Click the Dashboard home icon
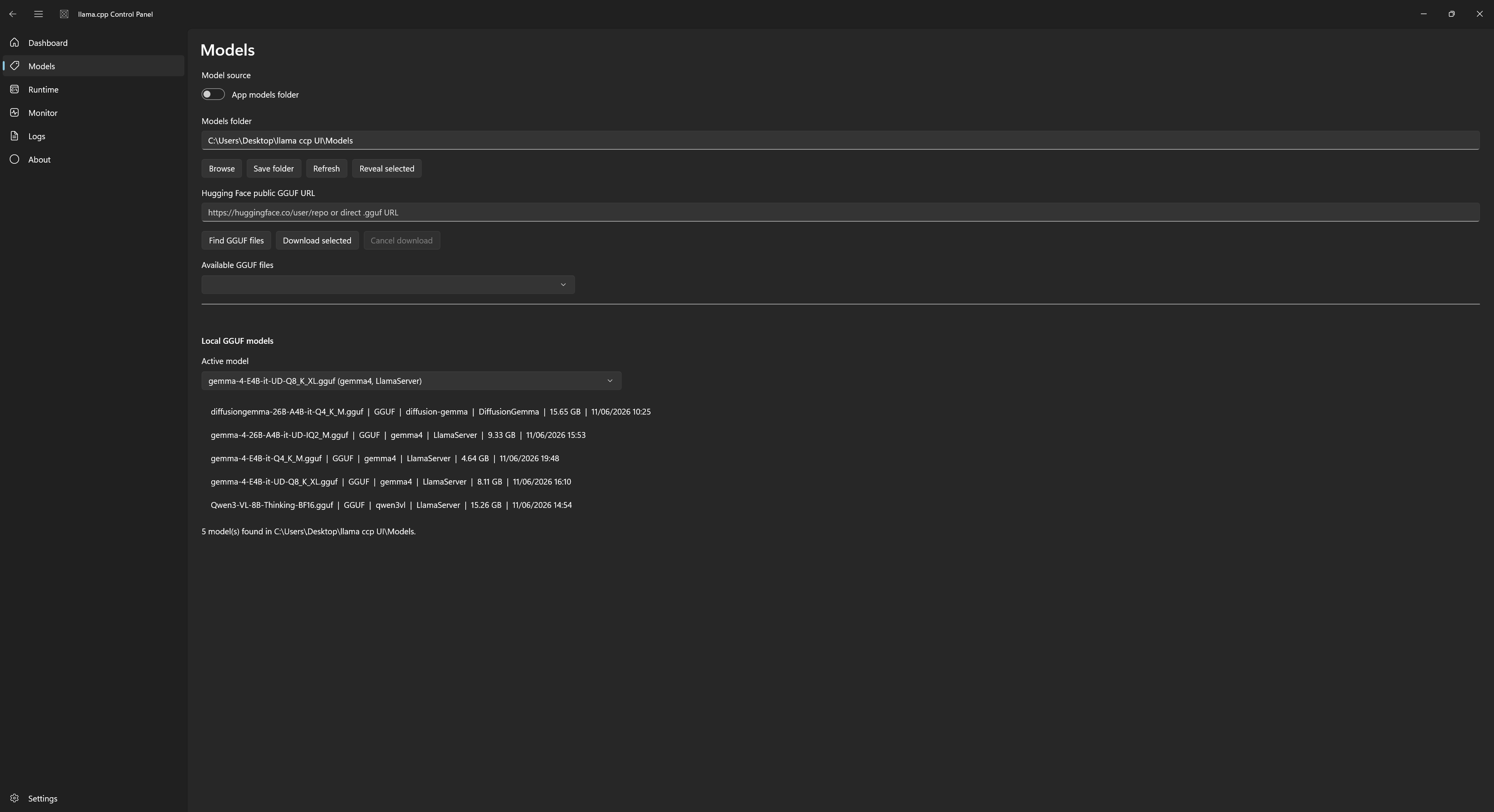Screen dimensions: 1494x812 [14, 42]
